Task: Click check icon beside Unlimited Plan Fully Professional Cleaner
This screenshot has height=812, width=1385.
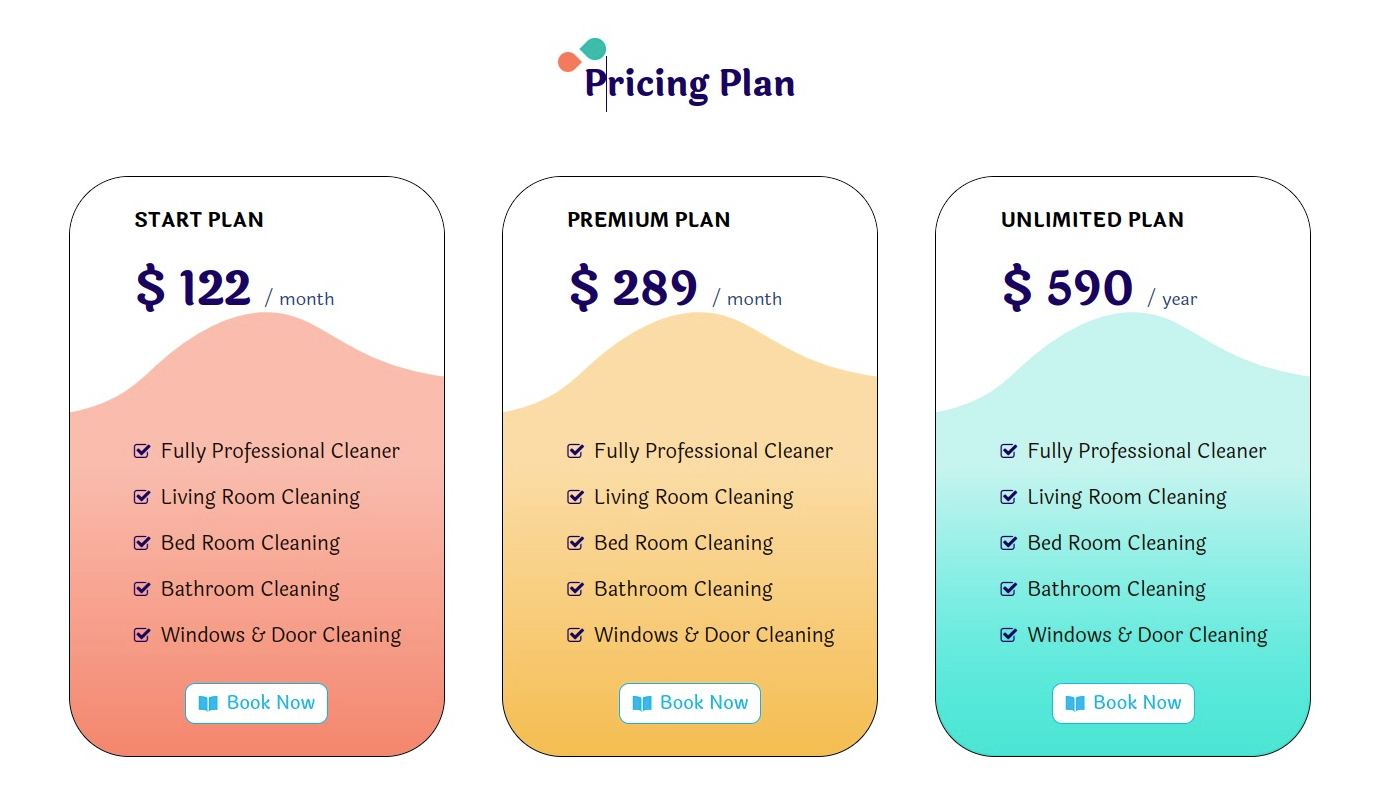Action: [x=1009, y=451]
